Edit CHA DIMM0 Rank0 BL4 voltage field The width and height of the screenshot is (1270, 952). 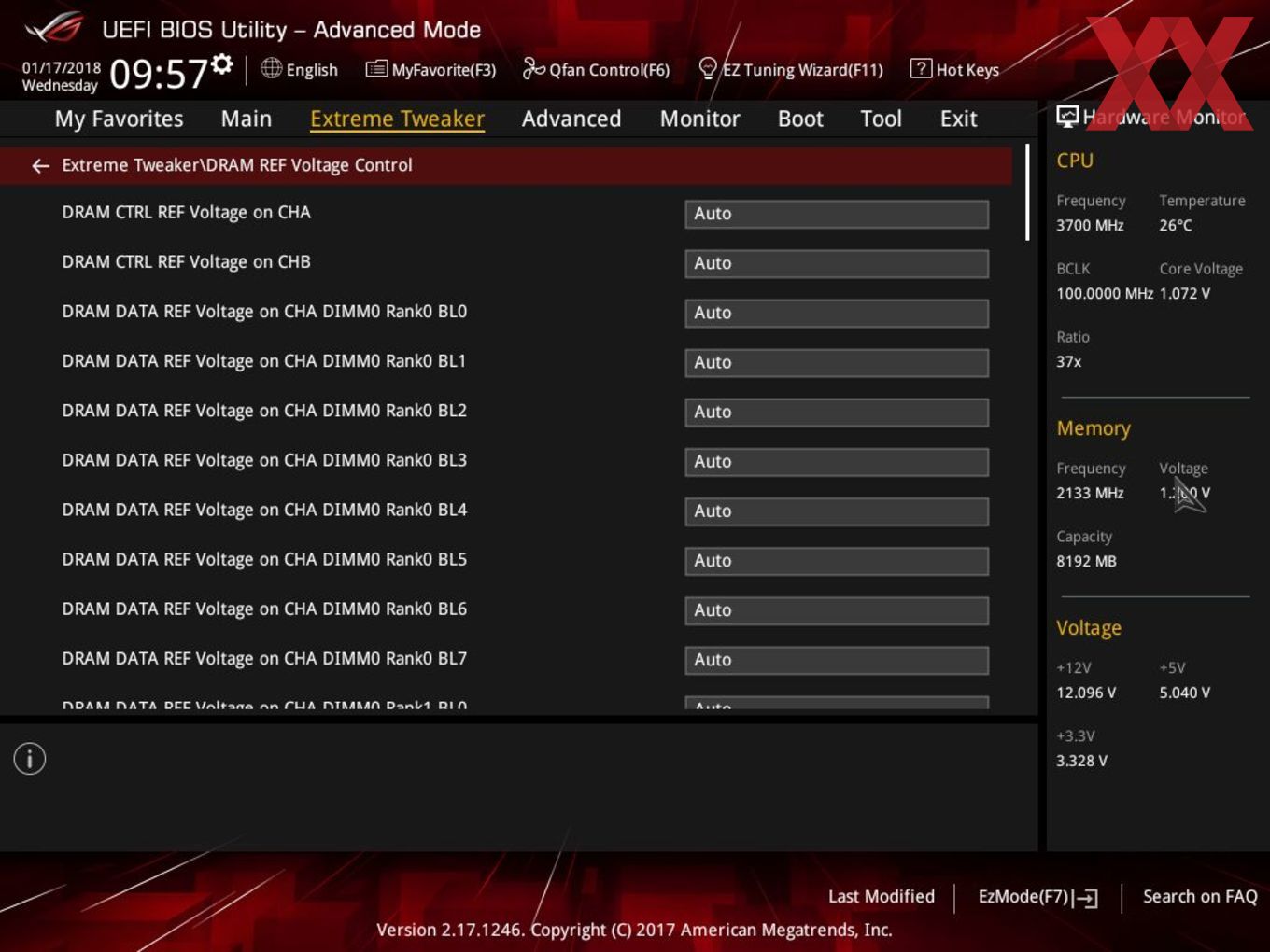pos(837,511)
